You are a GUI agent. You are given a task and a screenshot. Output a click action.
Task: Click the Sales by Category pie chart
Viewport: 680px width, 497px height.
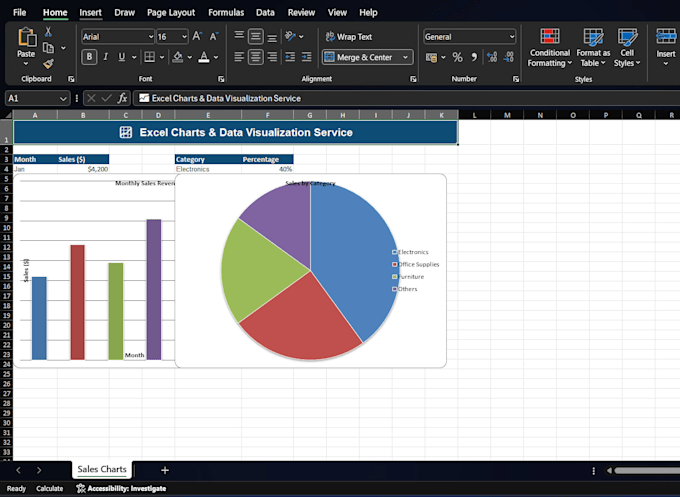[x=311, y=271]
